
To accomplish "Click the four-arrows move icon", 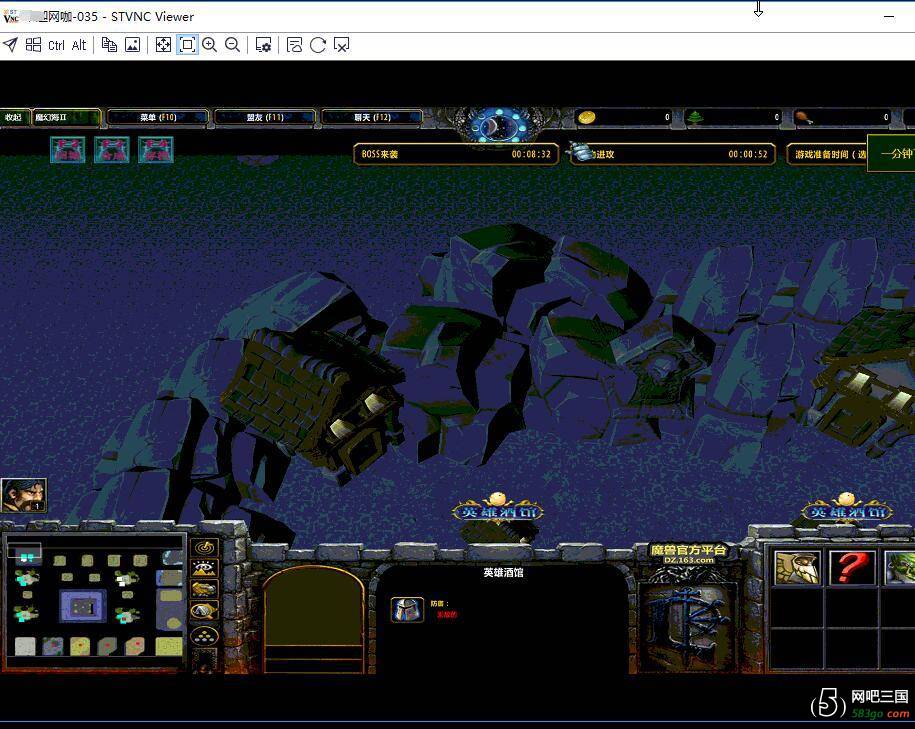I will click(163, 45).
